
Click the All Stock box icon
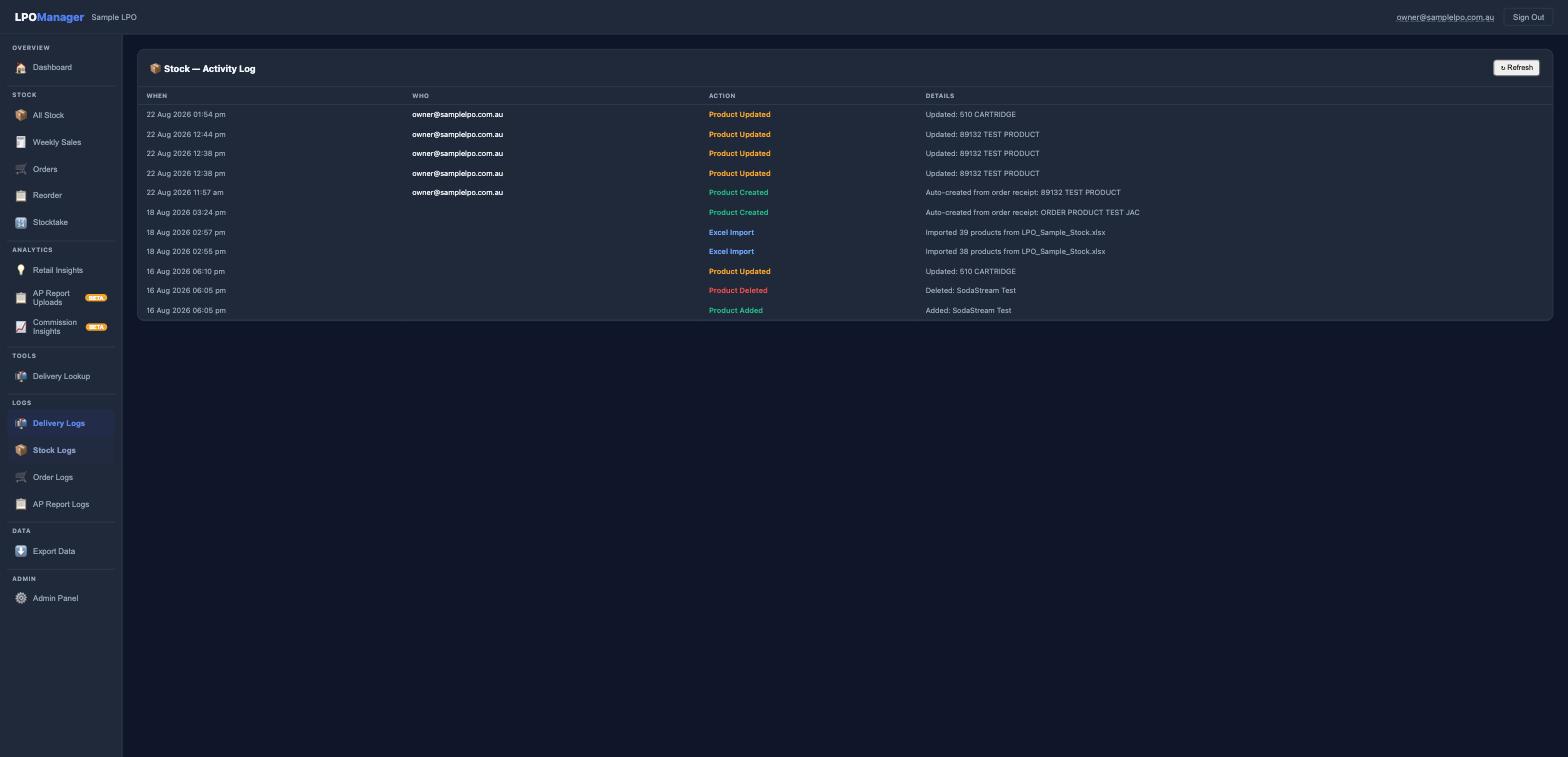point(21,115)
